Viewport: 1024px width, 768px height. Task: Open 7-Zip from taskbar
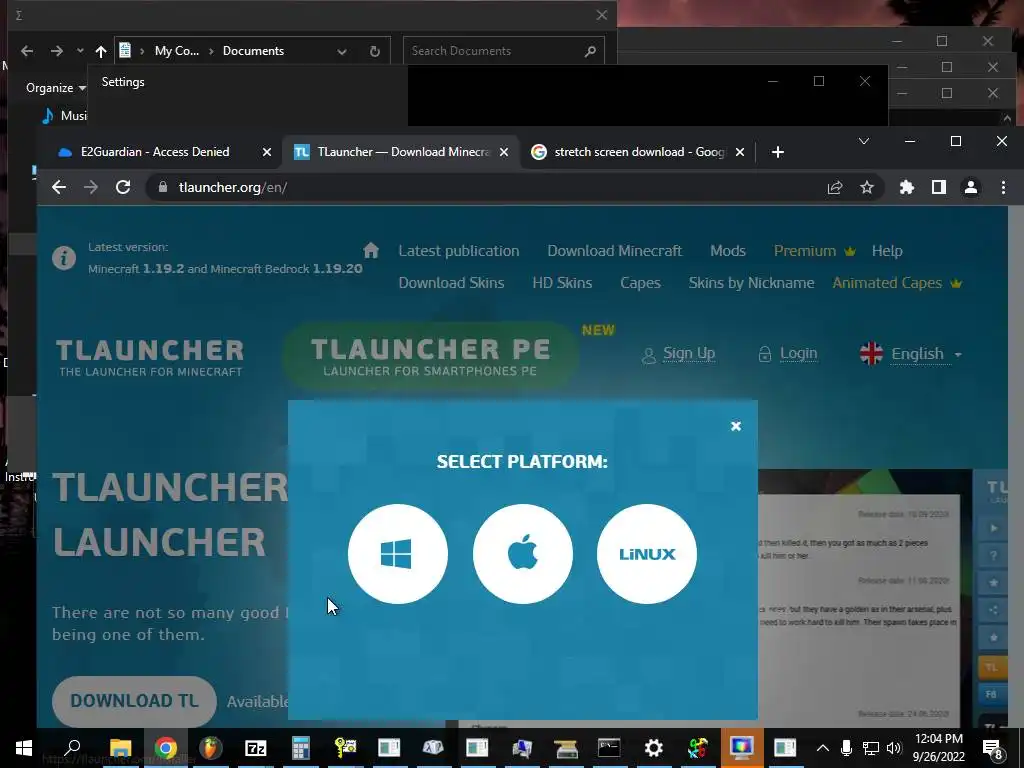click(x=255, y=748)
